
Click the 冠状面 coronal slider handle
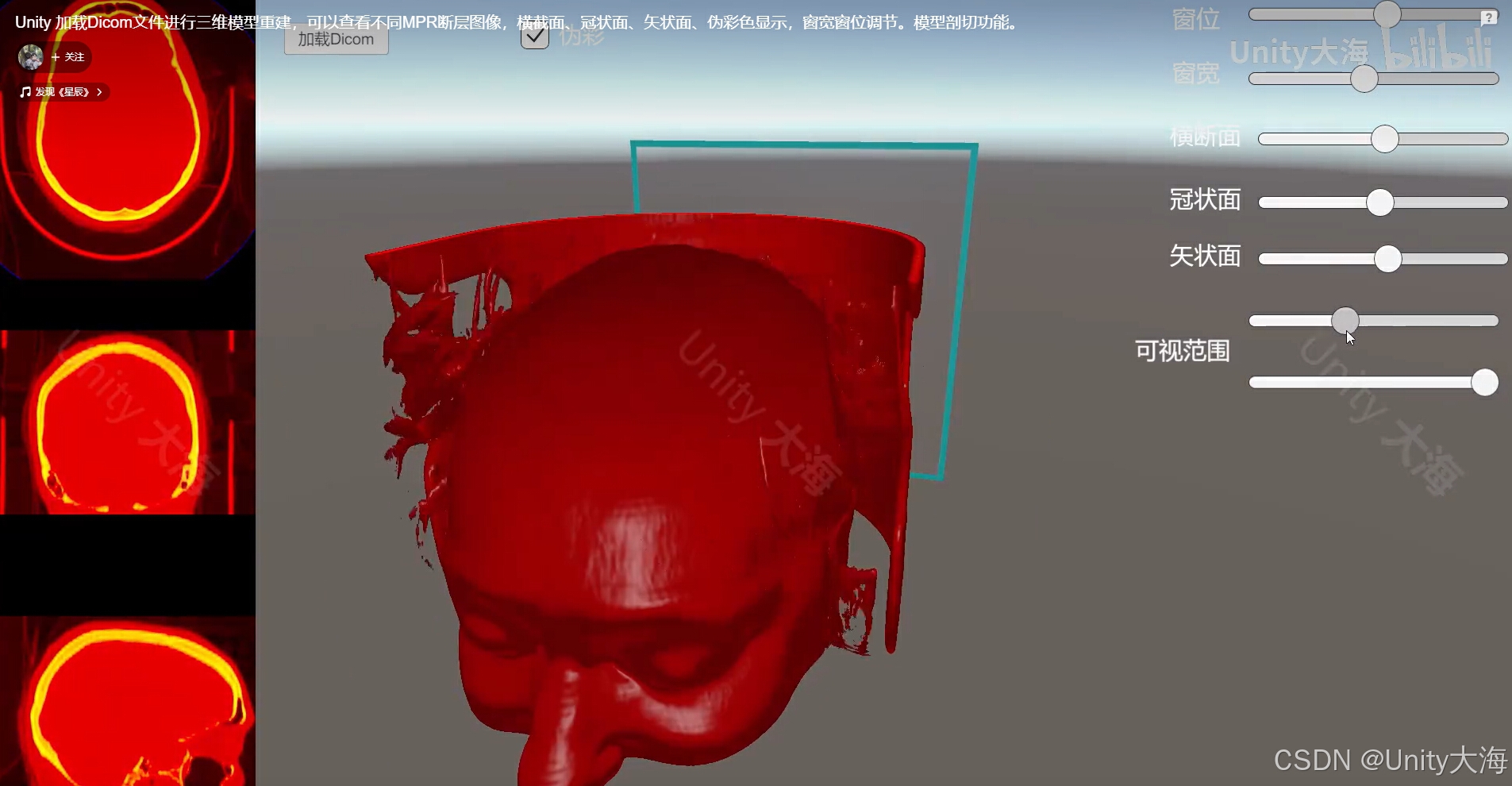(x=1380, y=202)
